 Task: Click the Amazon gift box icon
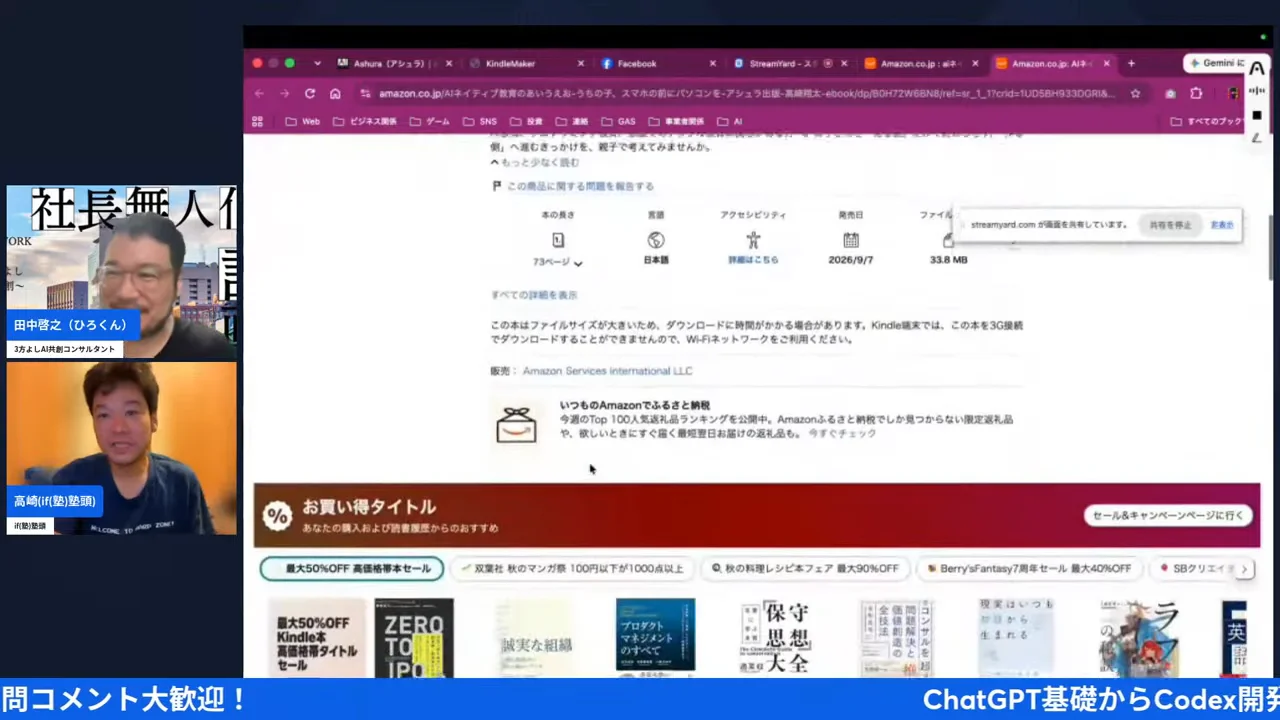coord(516,424)
